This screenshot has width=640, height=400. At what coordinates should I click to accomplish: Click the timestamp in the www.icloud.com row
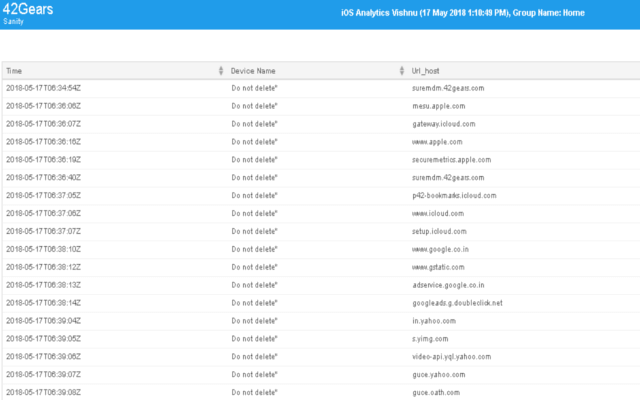pos(43,213)
